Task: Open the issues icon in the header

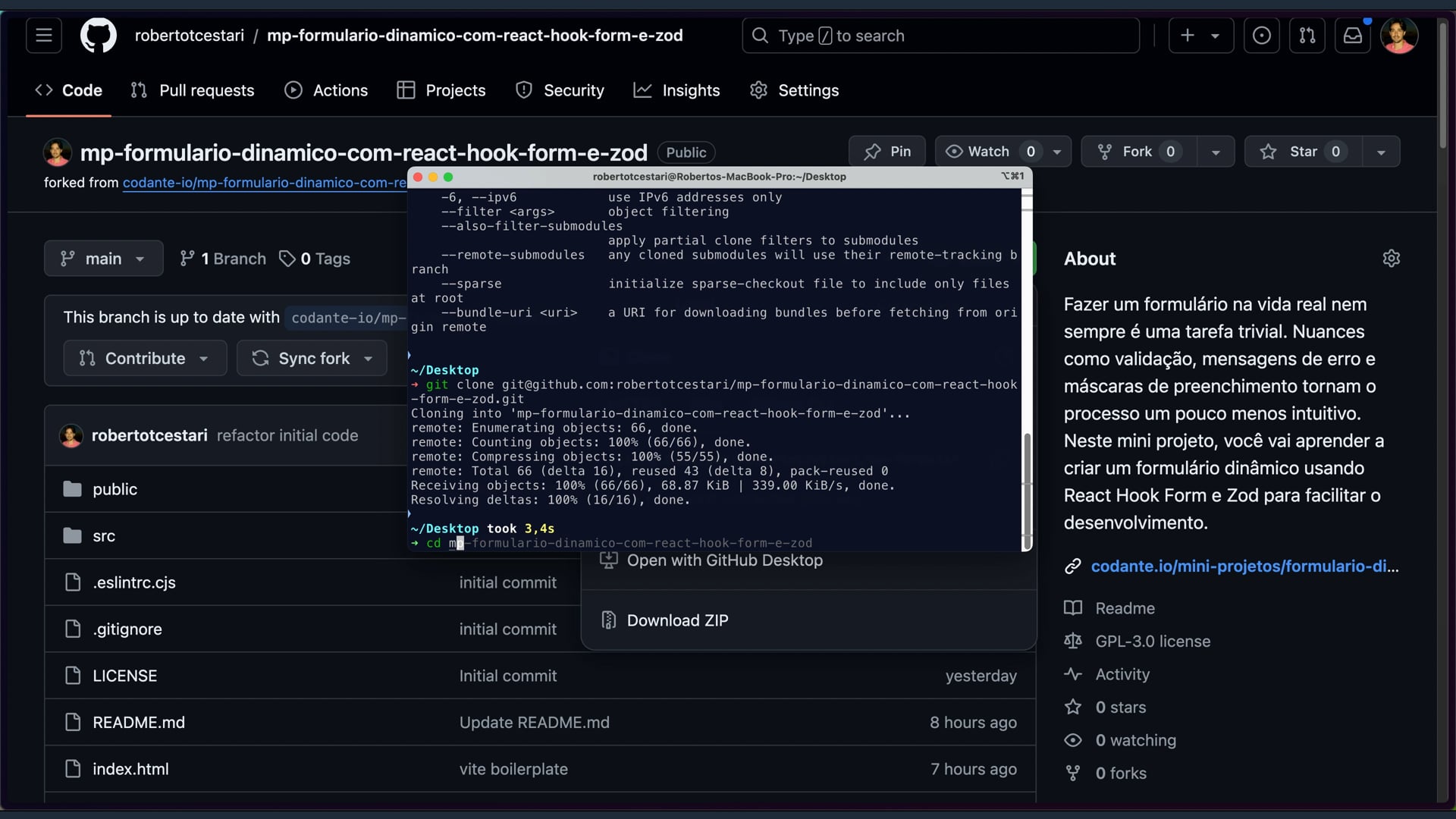Action: click(1262, 36)
